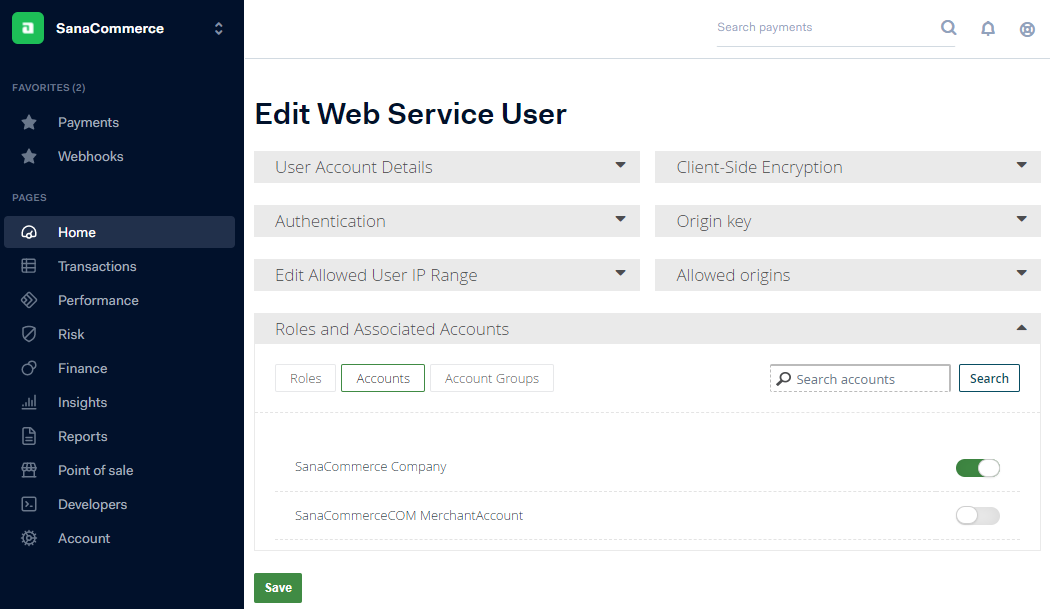Expand the User Account Details section

coord(447,167)
